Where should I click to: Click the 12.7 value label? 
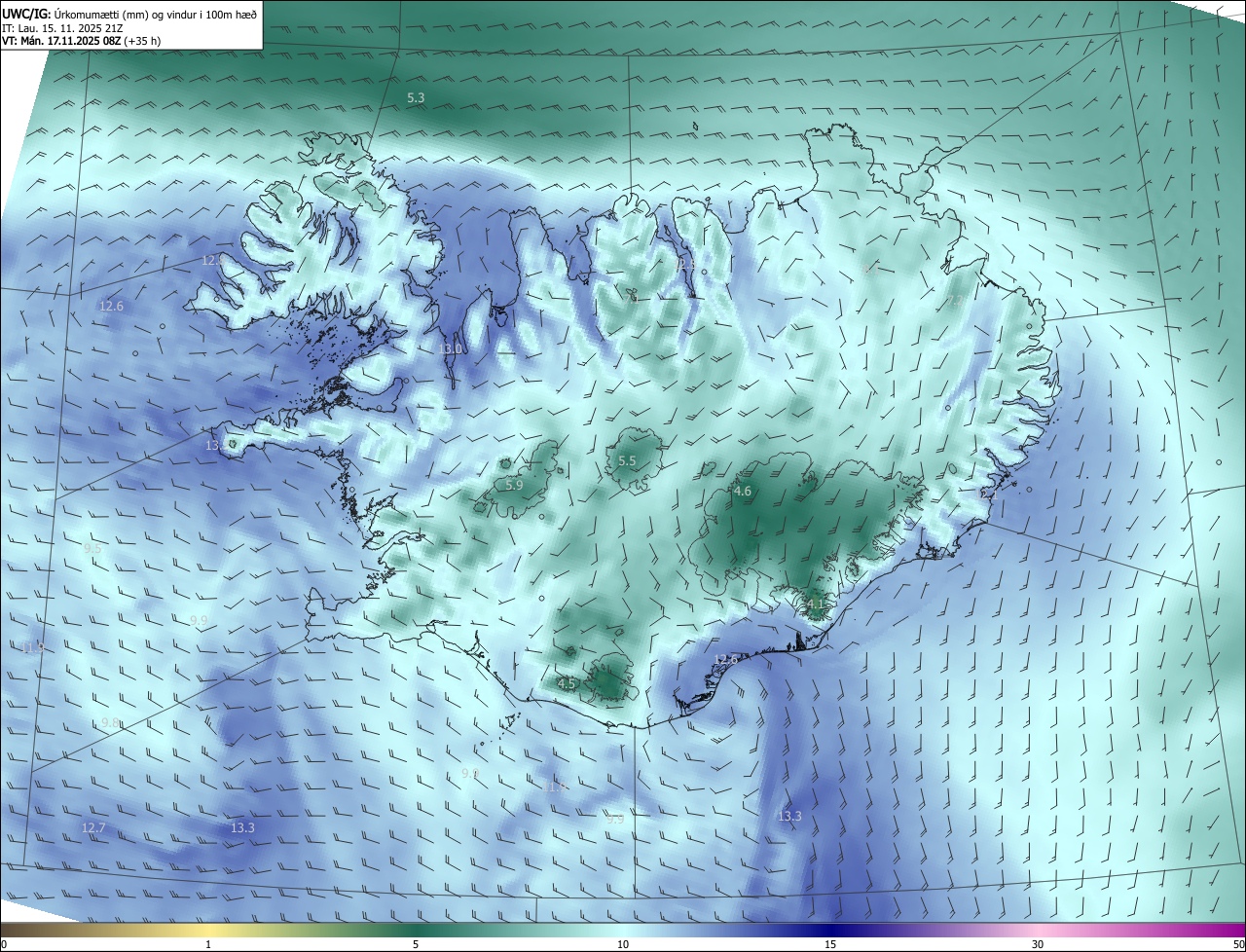pyautogui.click(x=92, y=828)
